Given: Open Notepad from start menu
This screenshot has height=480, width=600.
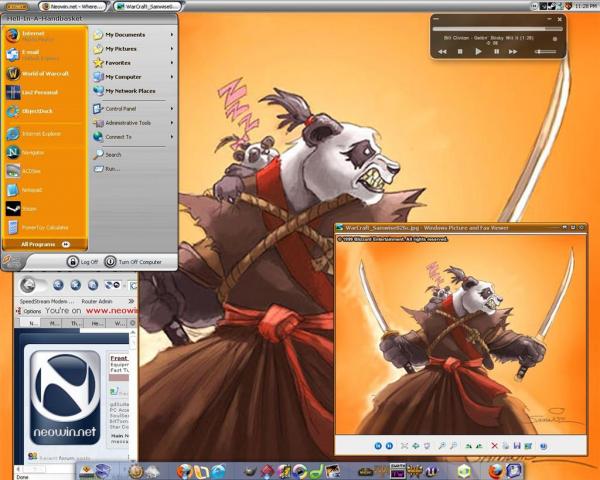Looking at the screenshot, I should pyautogui.click(x=45, y=190).
